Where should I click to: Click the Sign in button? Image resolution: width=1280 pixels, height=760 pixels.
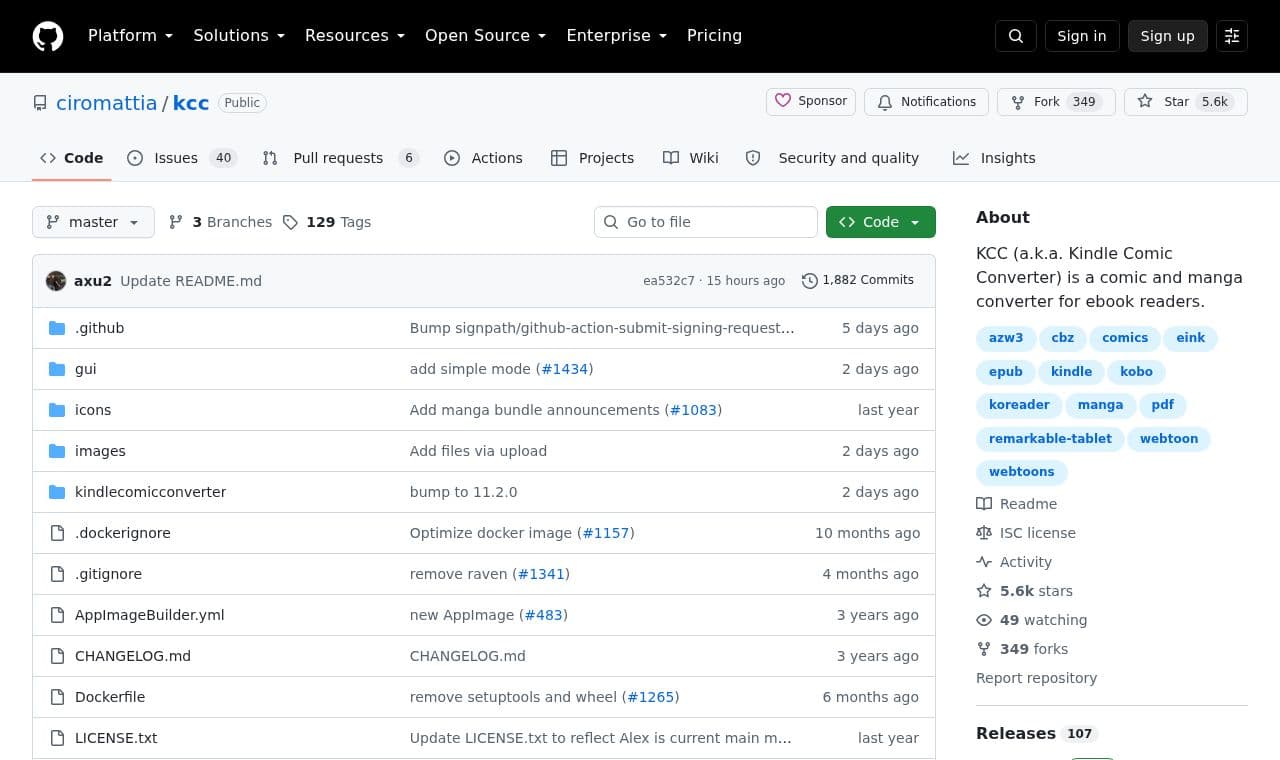(1082, 36)
